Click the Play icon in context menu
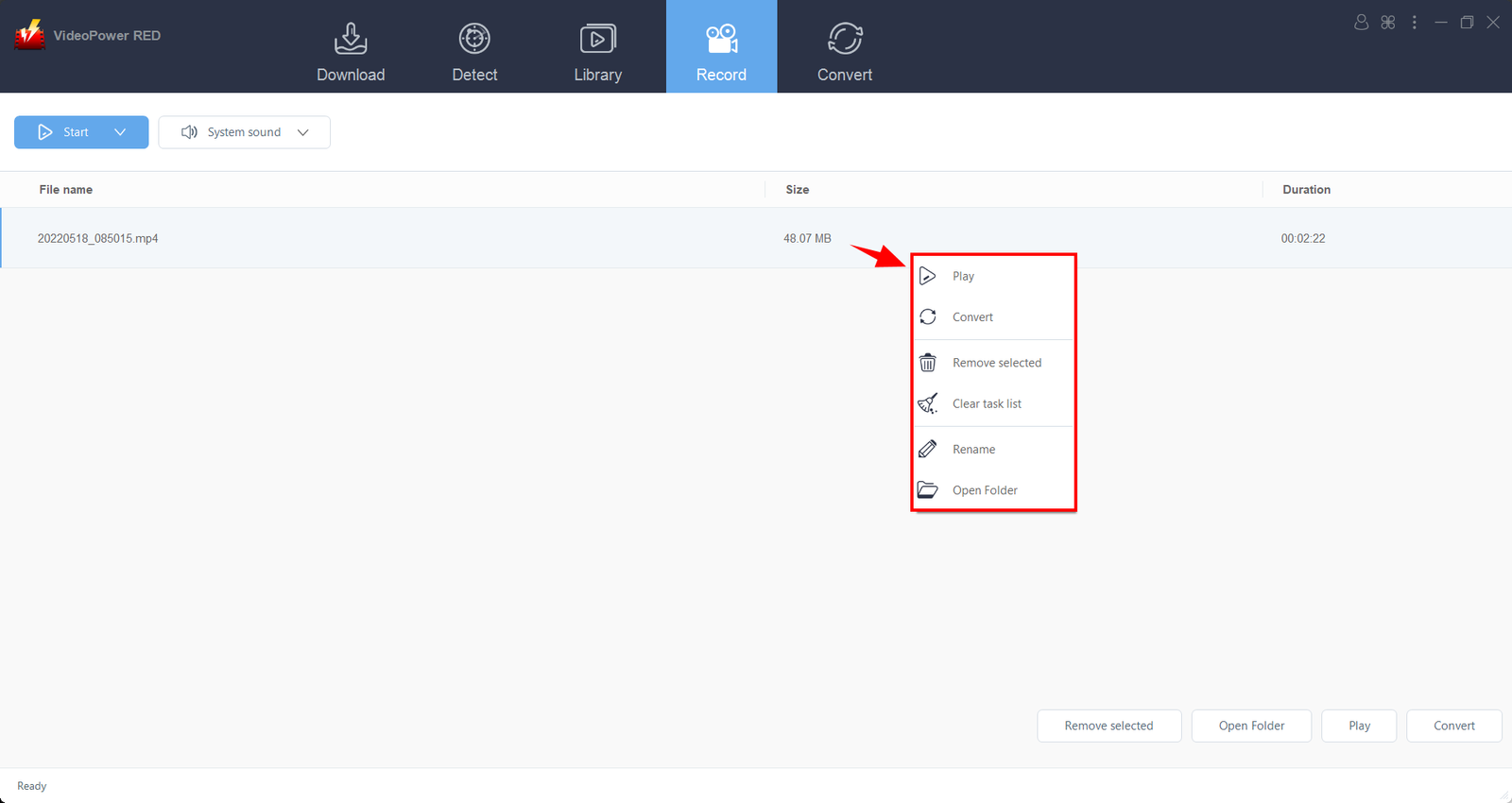The width and height of the screenshot is (1512, 803). tap(928, 276)
